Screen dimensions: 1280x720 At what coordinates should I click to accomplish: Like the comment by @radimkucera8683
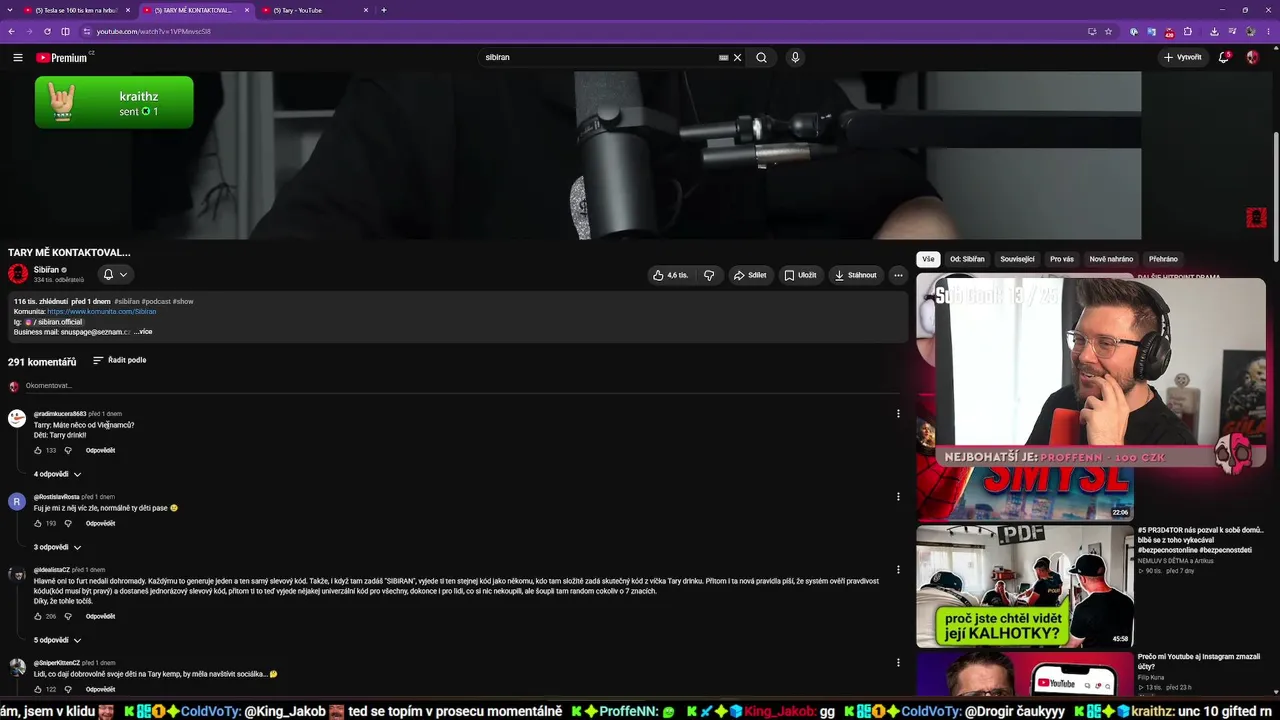[38, 450]
